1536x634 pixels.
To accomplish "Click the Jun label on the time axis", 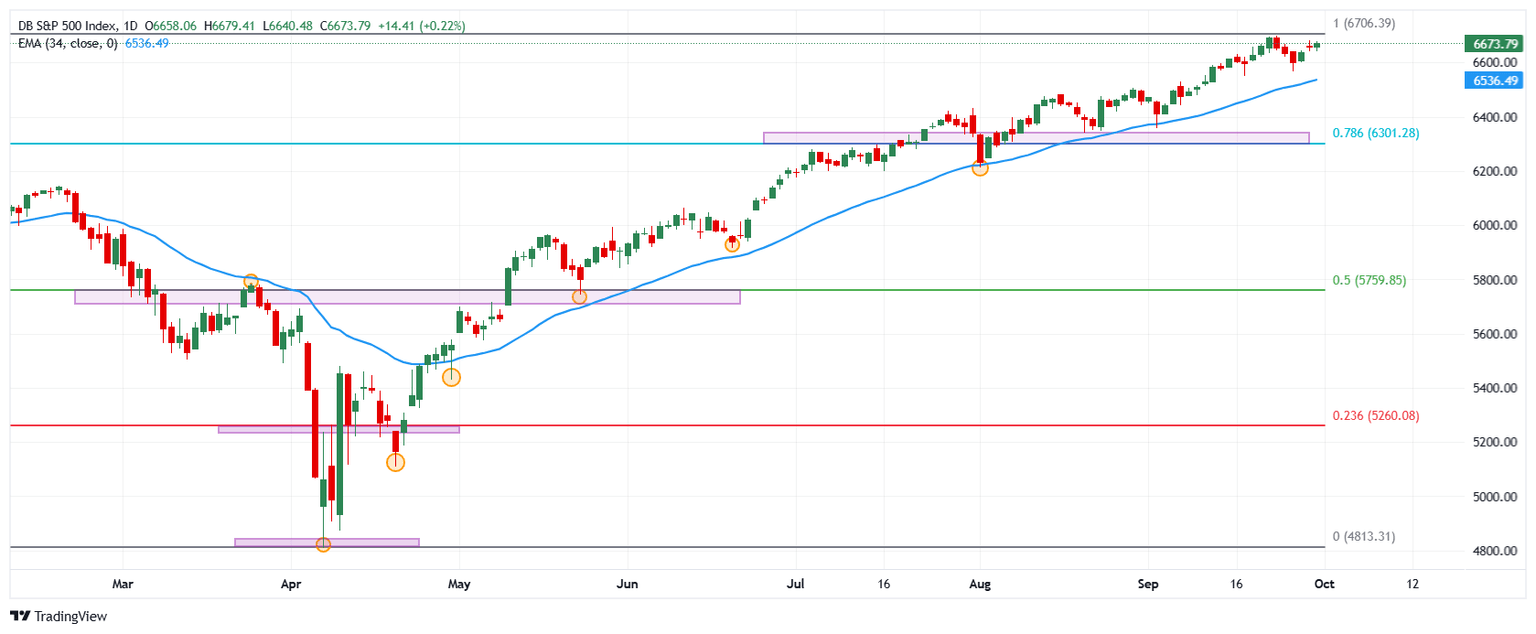I will click(627, 584).
